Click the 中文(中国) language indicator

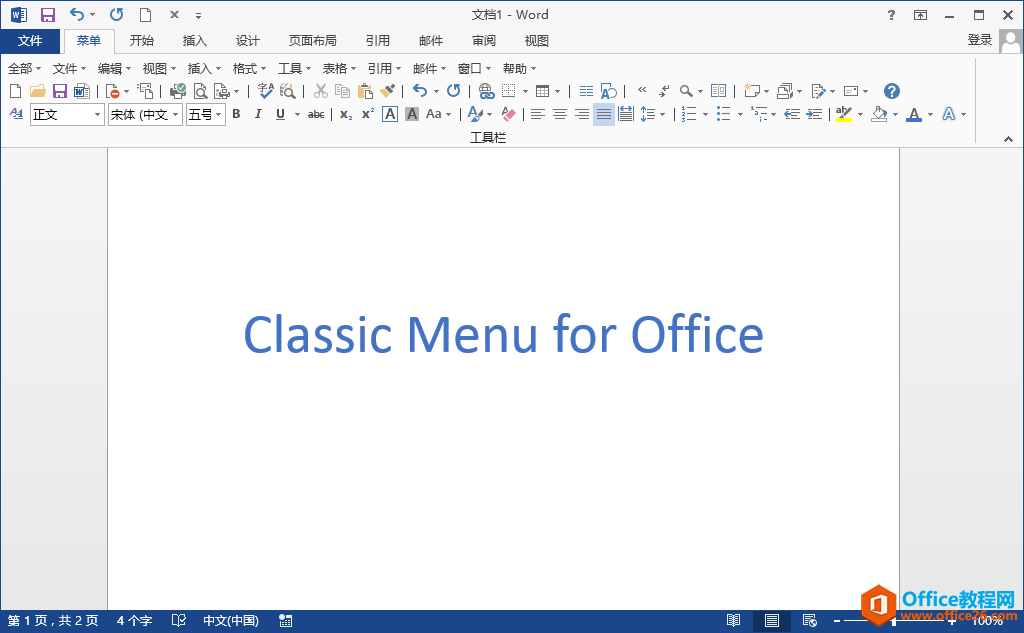pyautogui.click(x=231, y=621)
